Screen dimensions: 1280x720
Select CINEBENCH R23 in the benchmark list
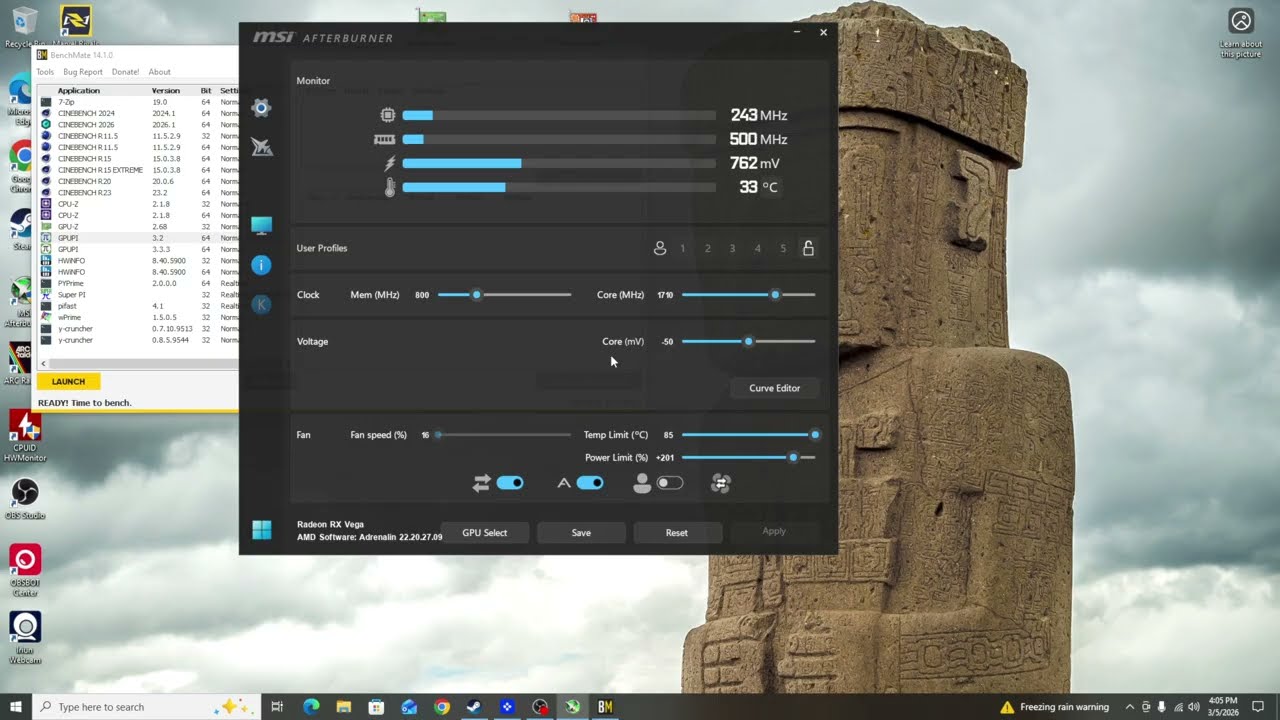[x=83, y=192]
